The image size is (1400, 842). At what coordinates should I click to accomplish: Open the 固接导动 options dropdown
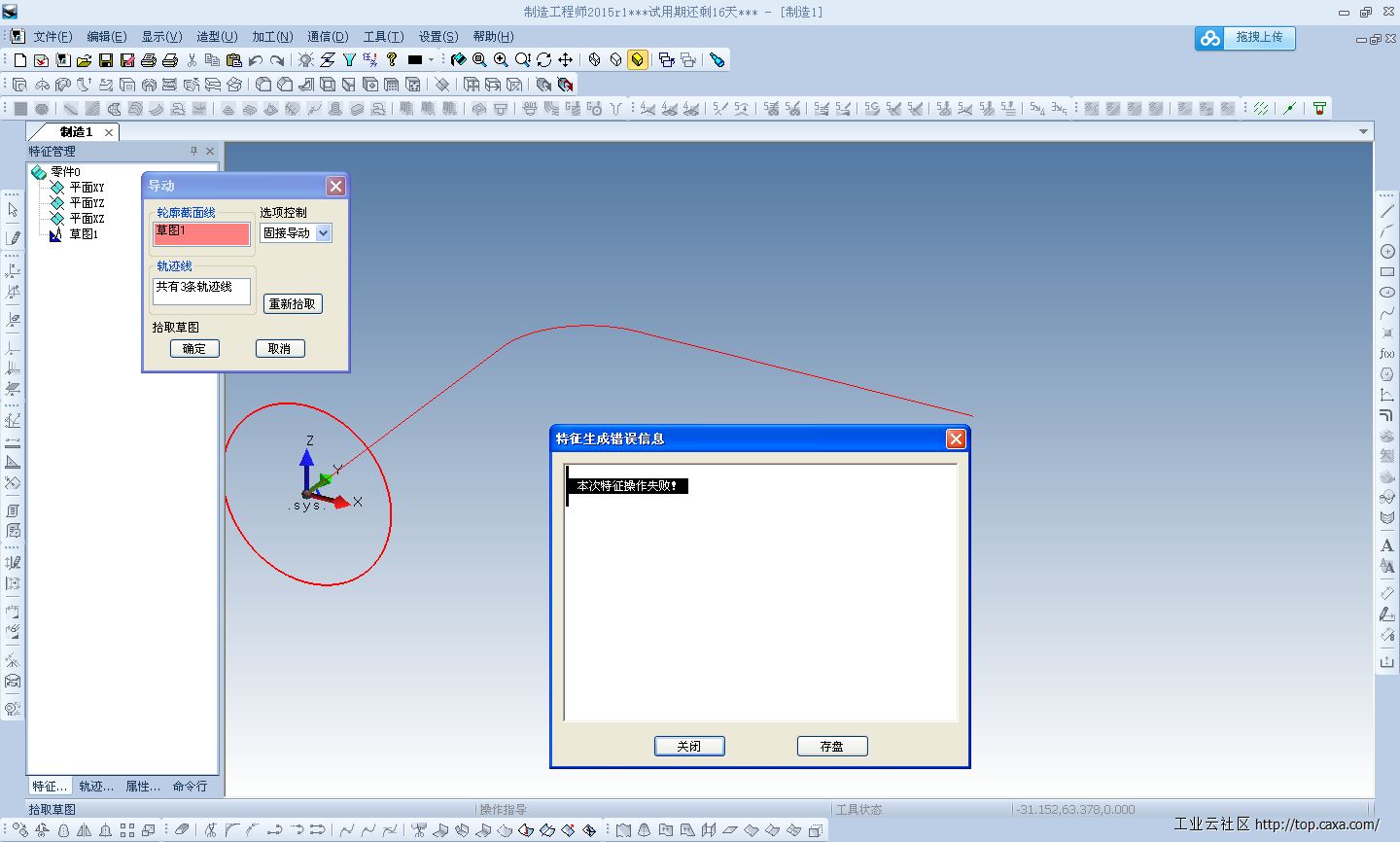(x=324, y=233)
